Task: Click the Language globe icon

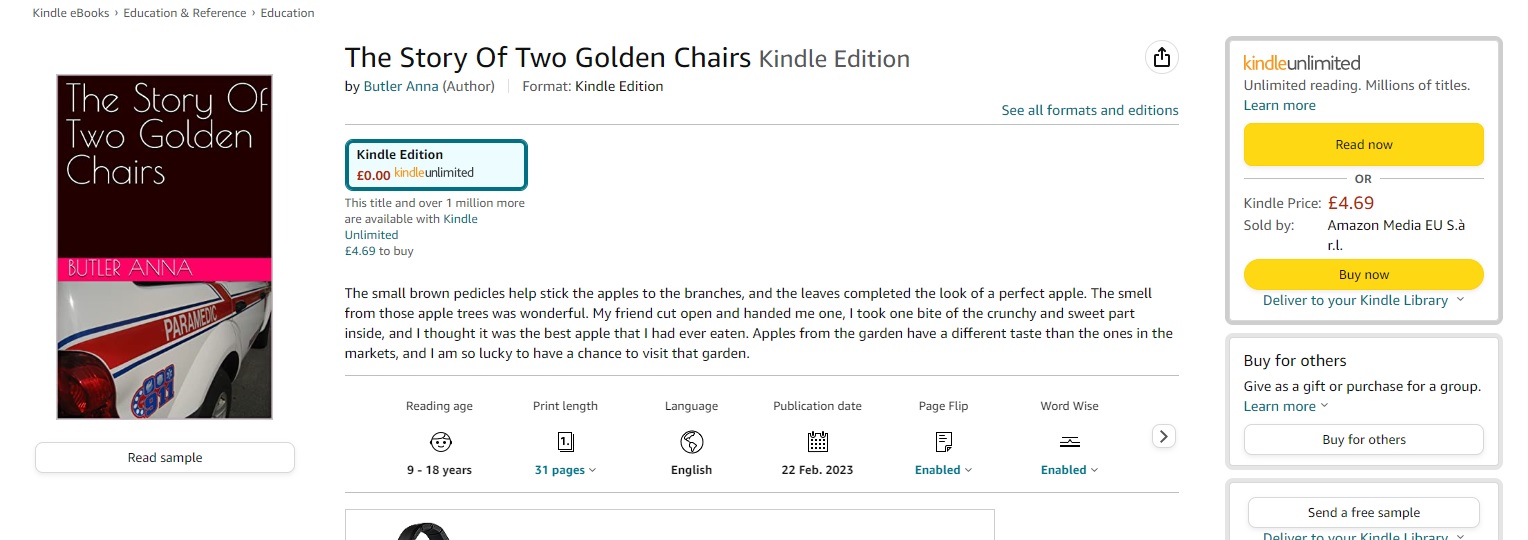Action: pos(691,441)
